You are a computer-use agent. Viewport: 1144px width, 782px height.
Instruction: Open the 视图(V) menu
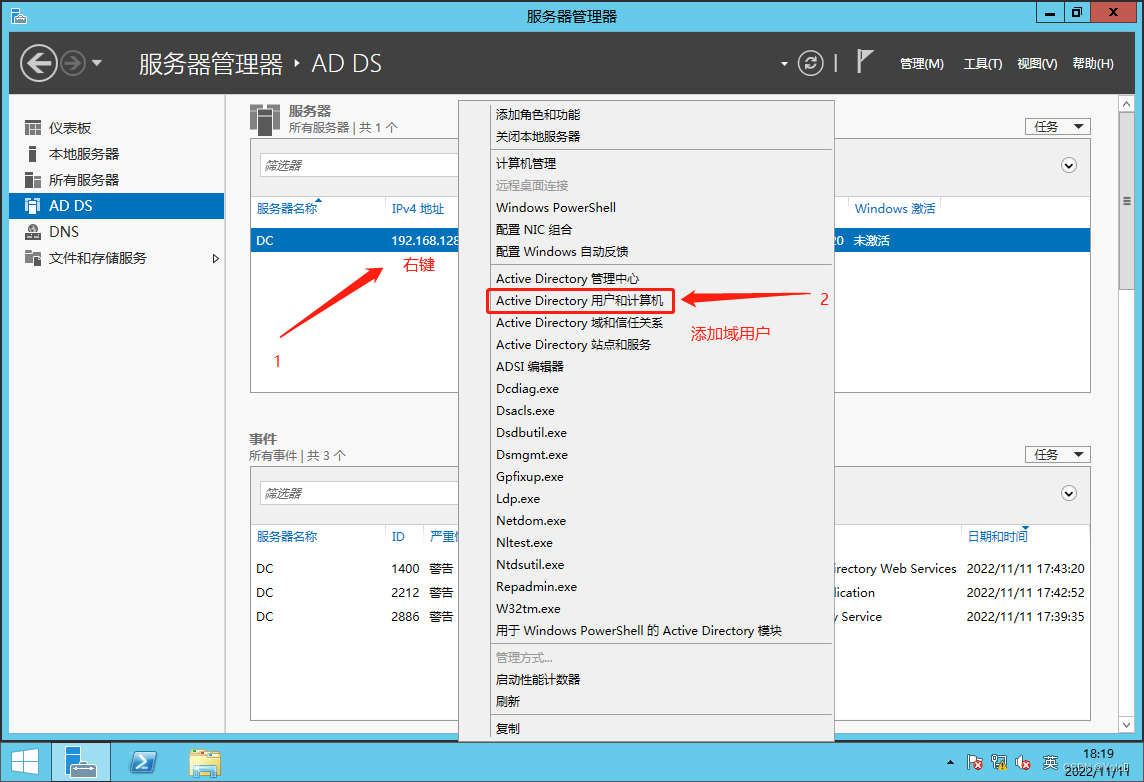[x=1037, y=63]
